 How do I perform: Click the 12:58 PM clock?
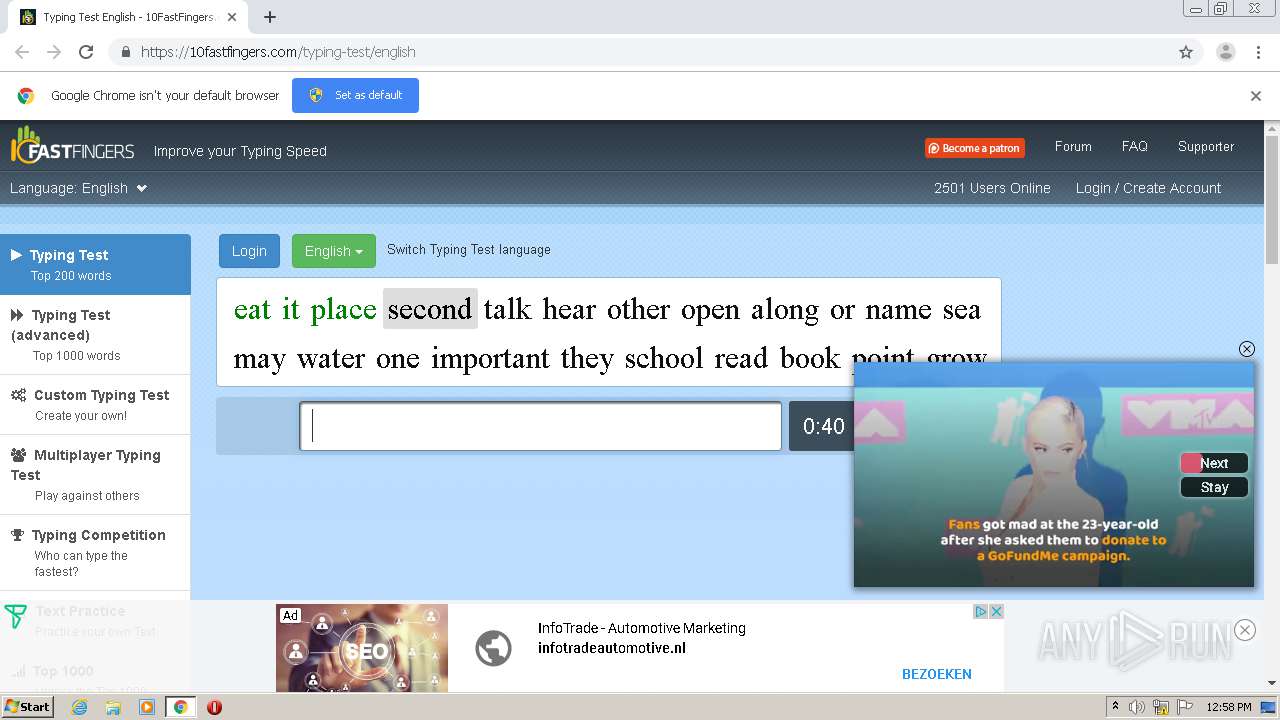tap(1229, 707)
